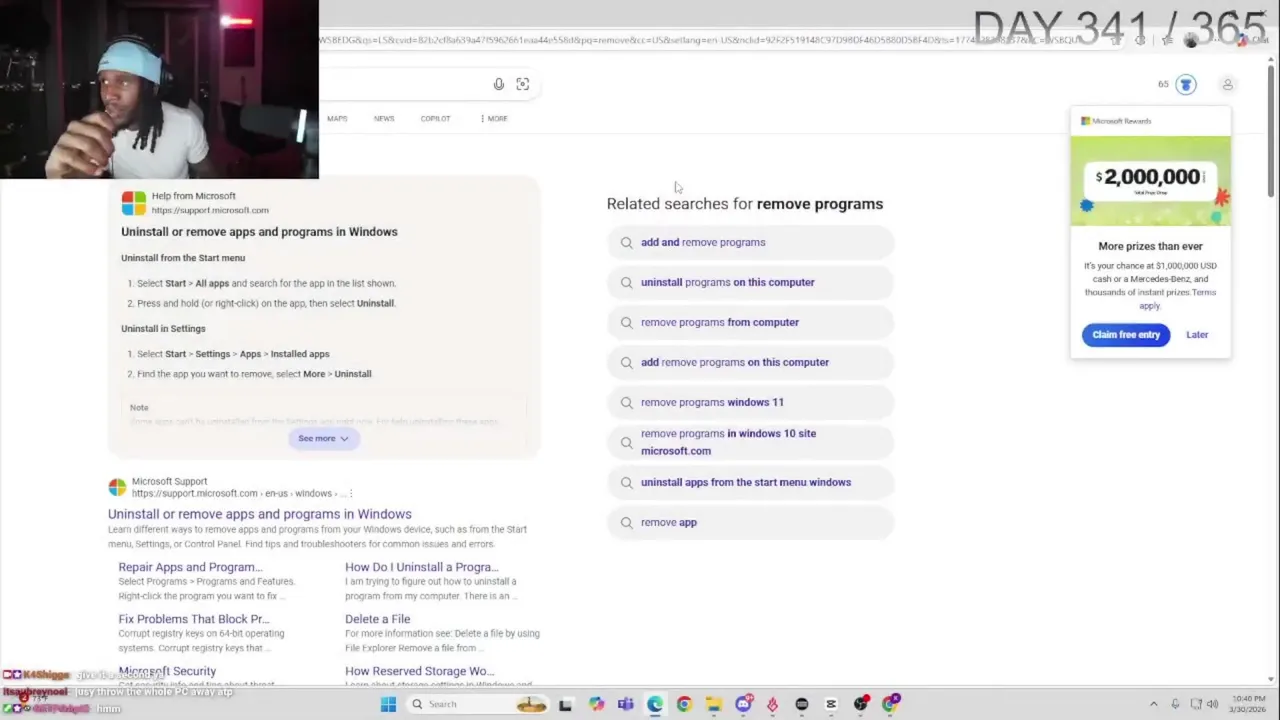Click the Microsoft Rewards logo in promo
The width and height of the screenshot is (1280, 720).
click(x=1116, y=121)
